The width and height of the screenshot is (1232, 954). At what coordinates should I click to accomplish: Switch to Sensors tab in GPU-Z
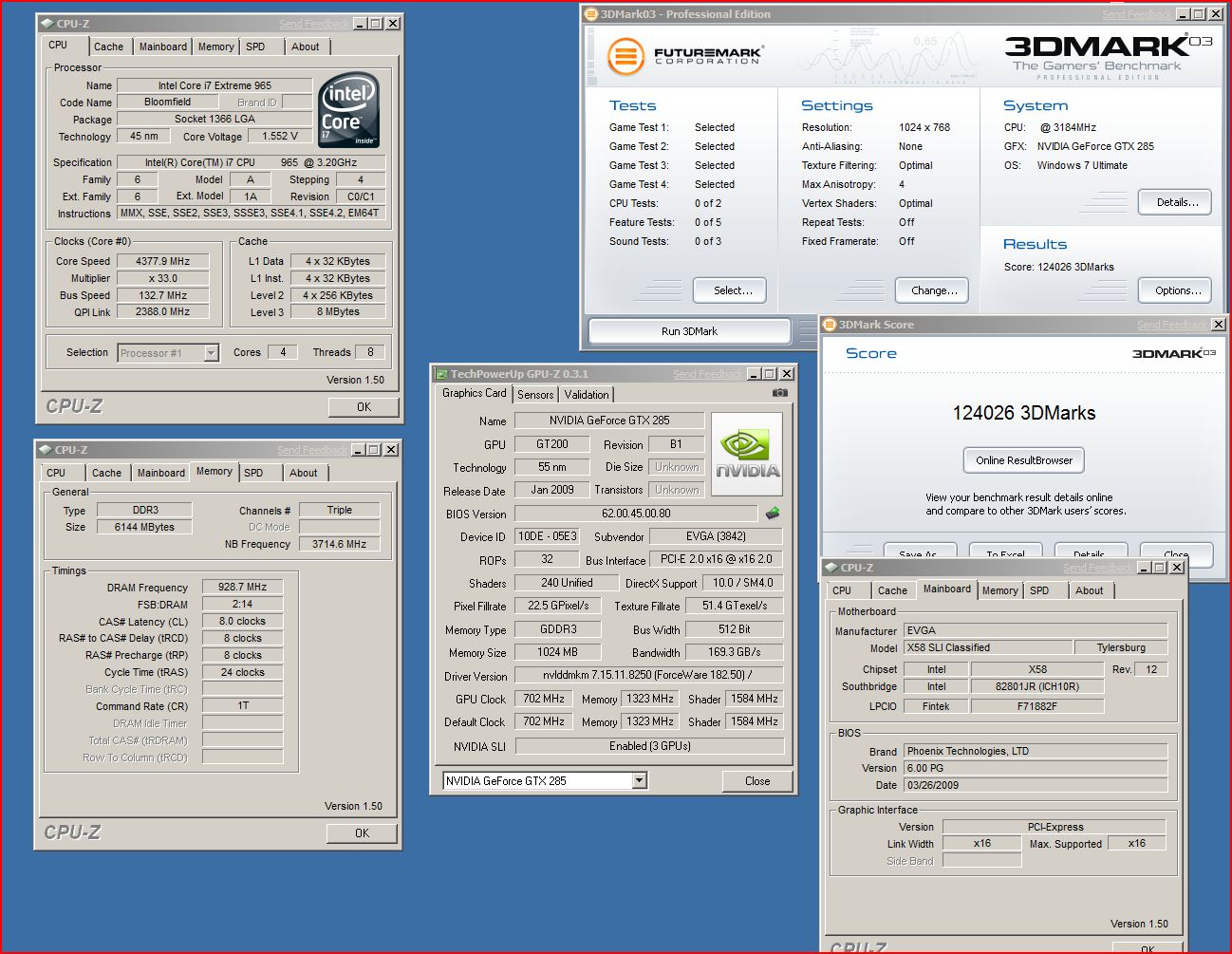(x=535, y=395)
